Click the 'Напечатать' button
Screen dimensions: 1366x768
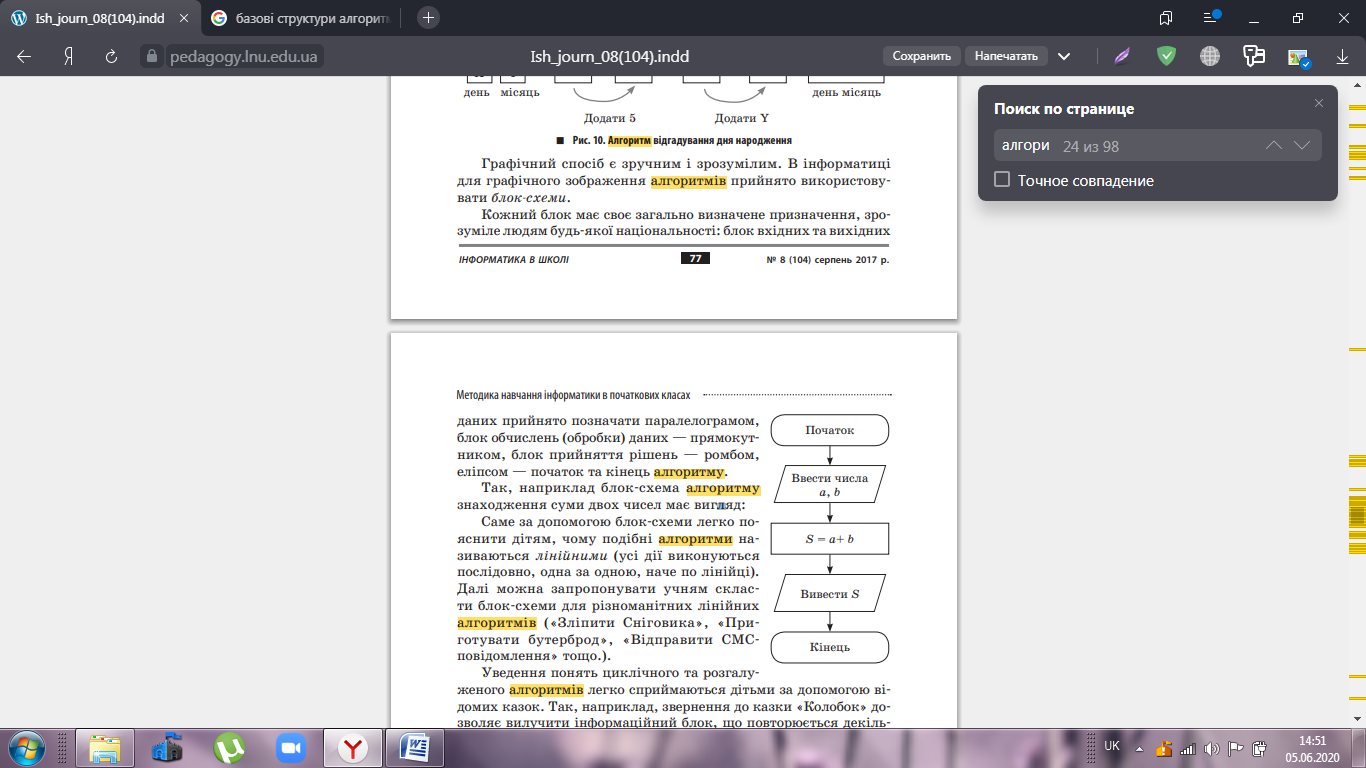[1007, 57]
